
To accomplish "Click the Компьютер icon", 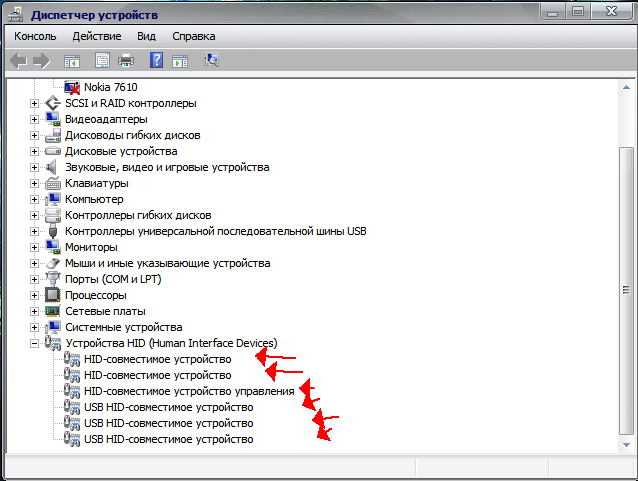I will (x=53, y=199).
